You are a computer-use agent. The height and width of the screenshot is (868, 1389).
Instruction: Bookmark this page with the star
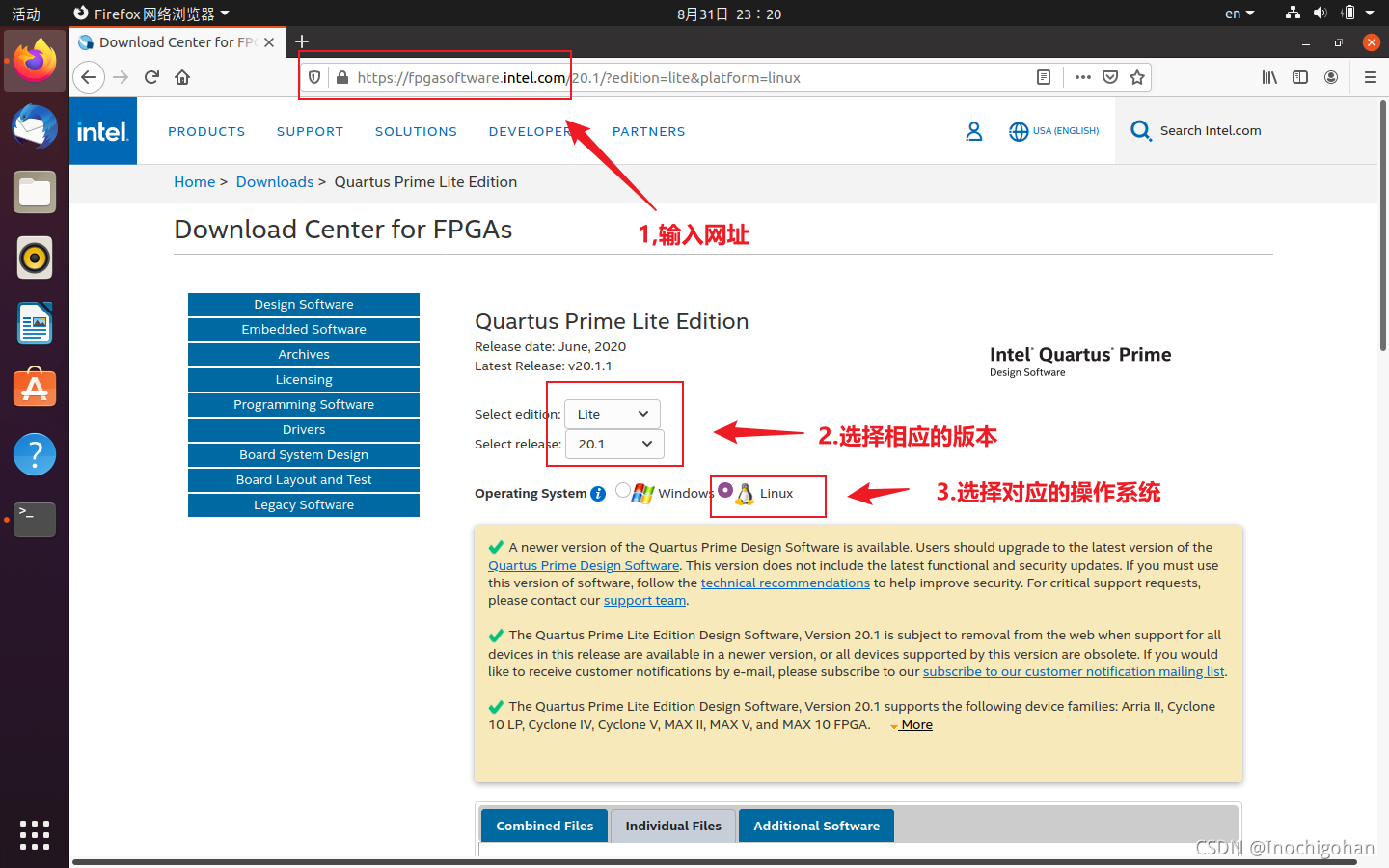pyautogui.click(x=1137, y=77)
